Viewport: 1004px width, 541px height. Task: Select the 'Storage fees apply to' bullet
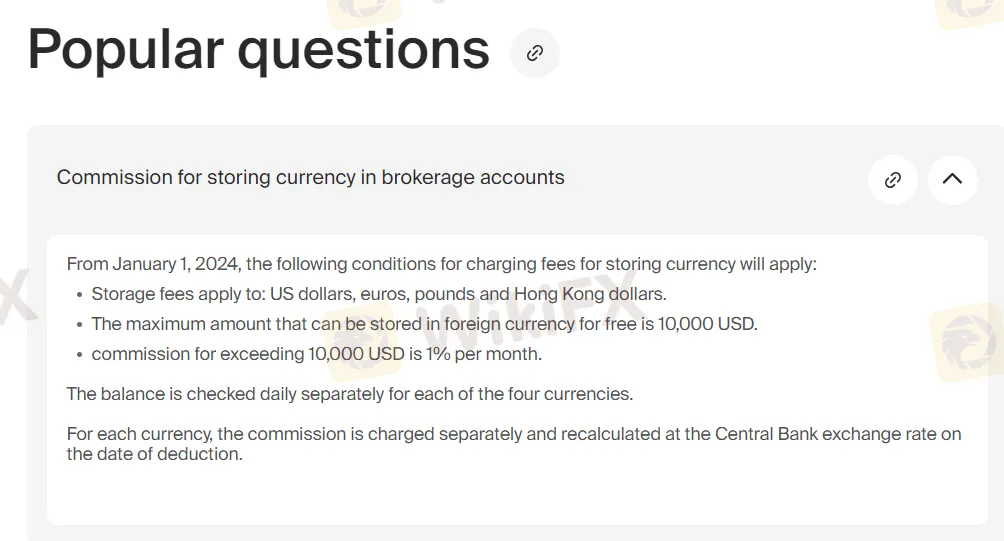(x=379, y=294)
